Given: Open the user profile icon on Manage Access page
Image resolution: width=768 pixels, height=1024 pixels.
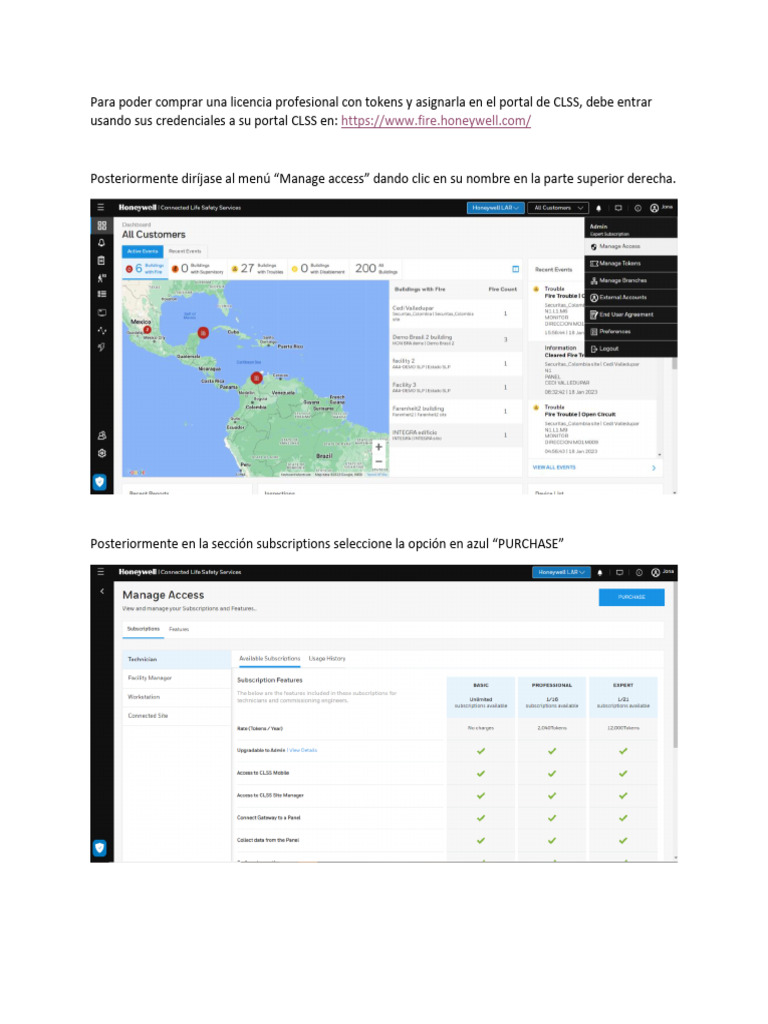Looking at the screenshot, I should coord(656,573).
